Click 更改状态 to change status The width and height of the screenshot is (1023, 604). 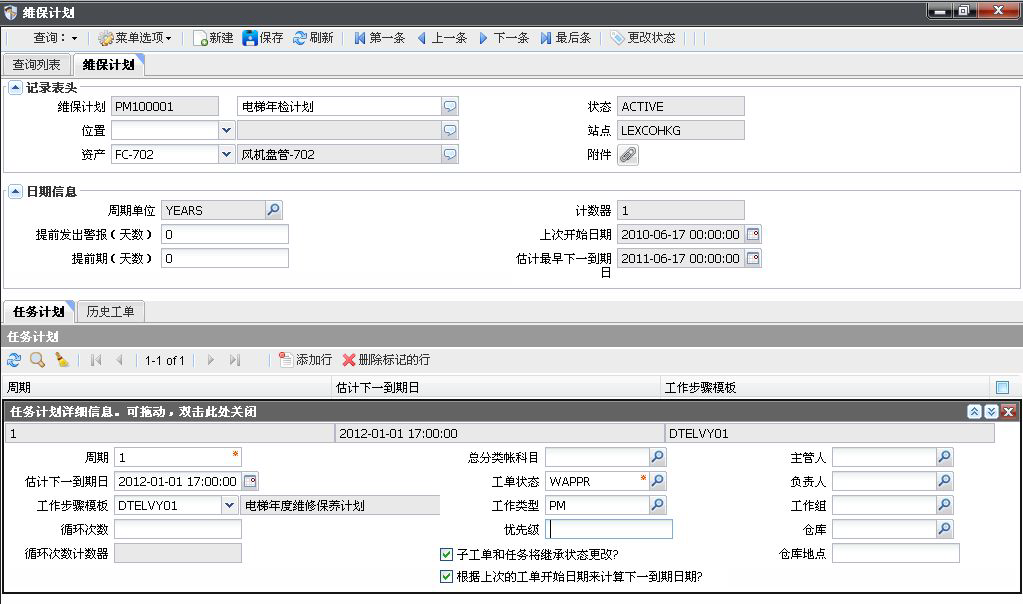tap(643, 38)
